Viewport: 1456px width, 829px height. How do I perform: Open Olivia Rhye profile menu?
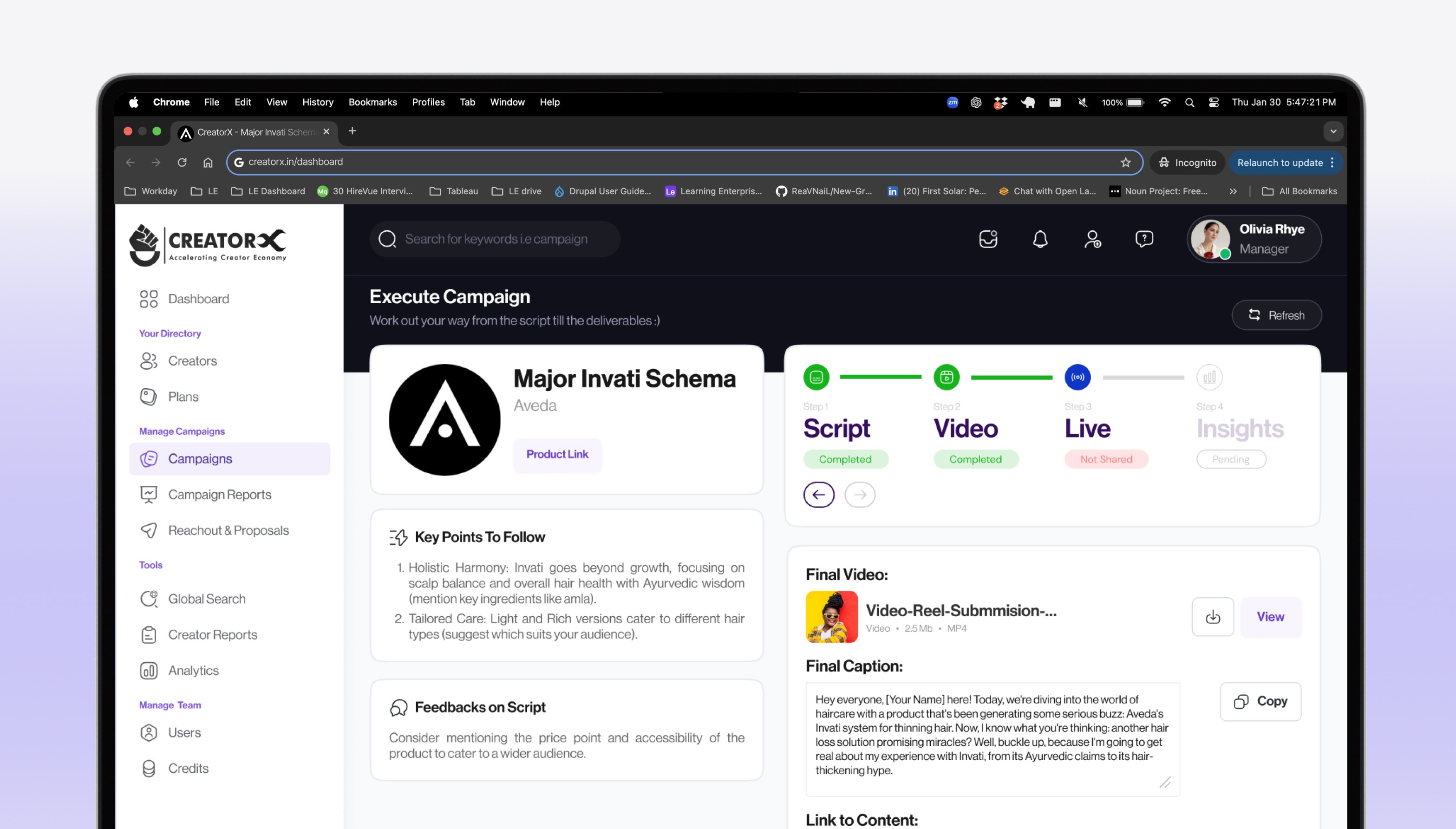coord(1254,239)
